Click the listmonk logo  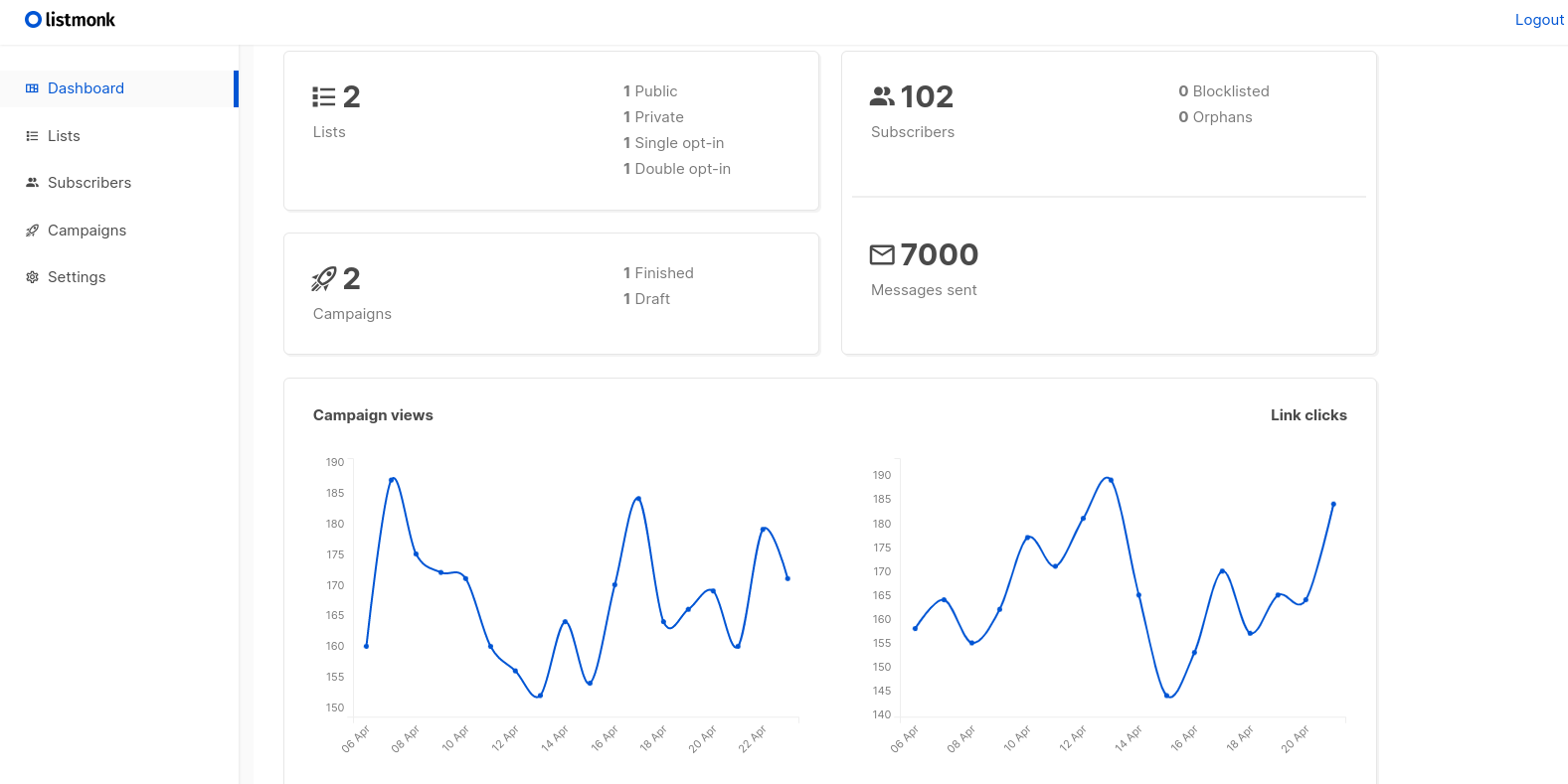point(70,20)
